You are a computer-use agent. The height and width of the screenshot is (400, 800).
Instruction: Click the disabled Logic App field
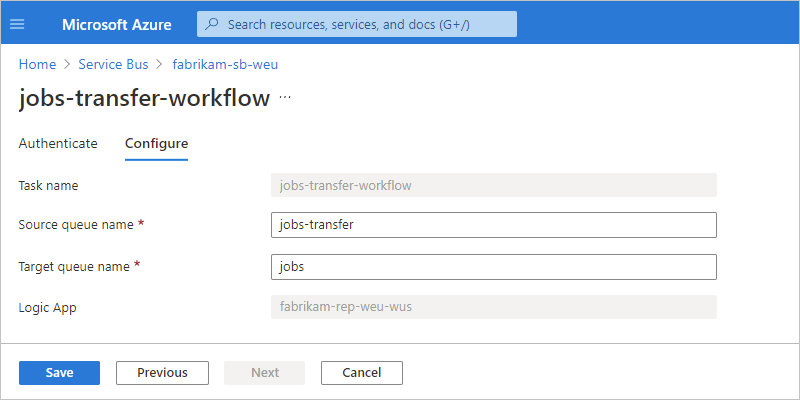(x=493, y=307)
